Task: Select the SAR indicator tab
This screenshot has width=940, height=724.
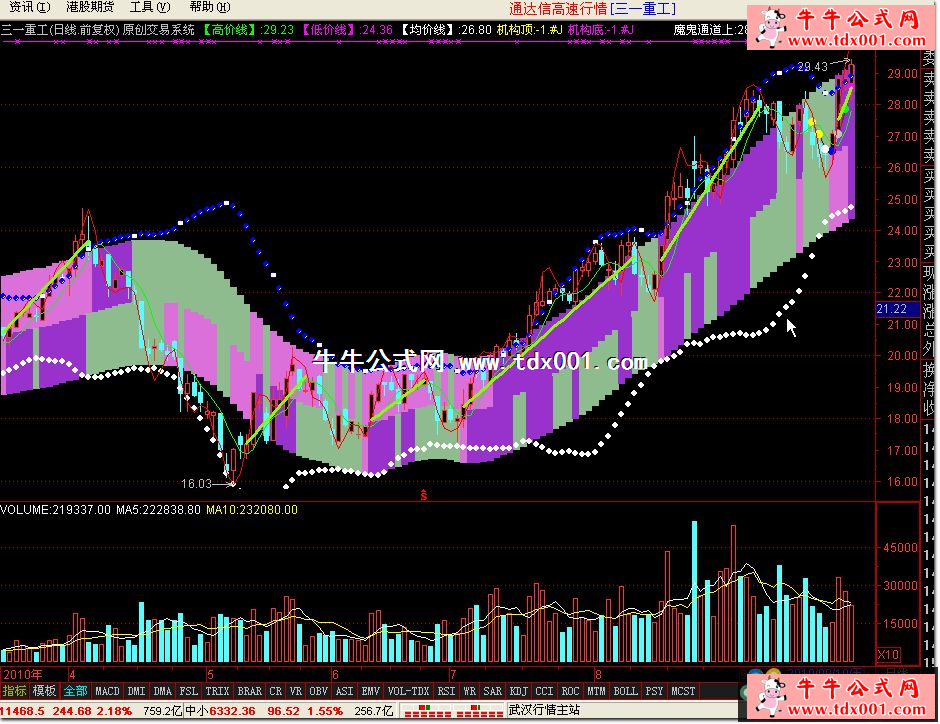Action: pyautogui.click(x=492, y=691)
